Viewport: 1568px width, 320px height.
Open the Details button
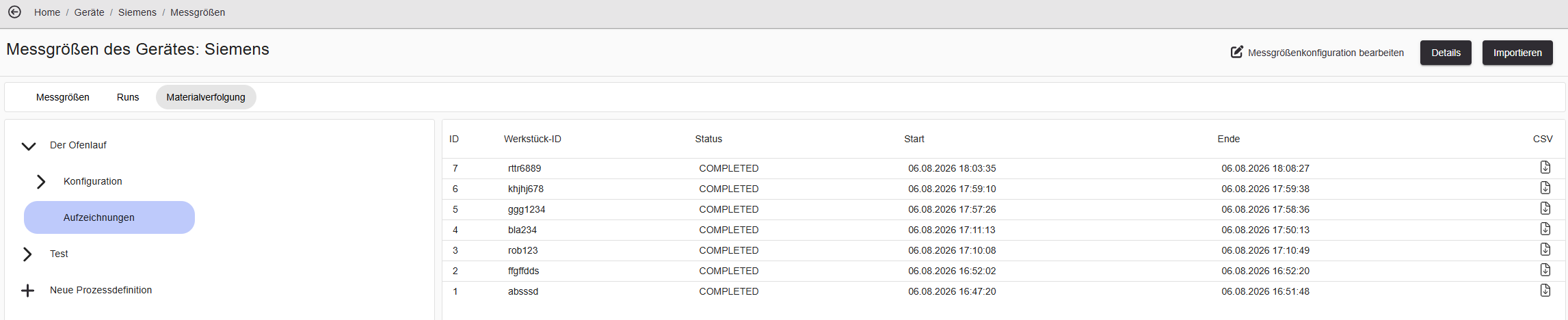click(1446, 53)
